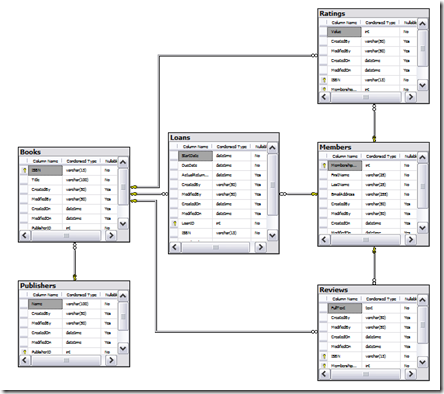
Task: Click scroll-right arrow in Publishers table
Action: [111, 360]
